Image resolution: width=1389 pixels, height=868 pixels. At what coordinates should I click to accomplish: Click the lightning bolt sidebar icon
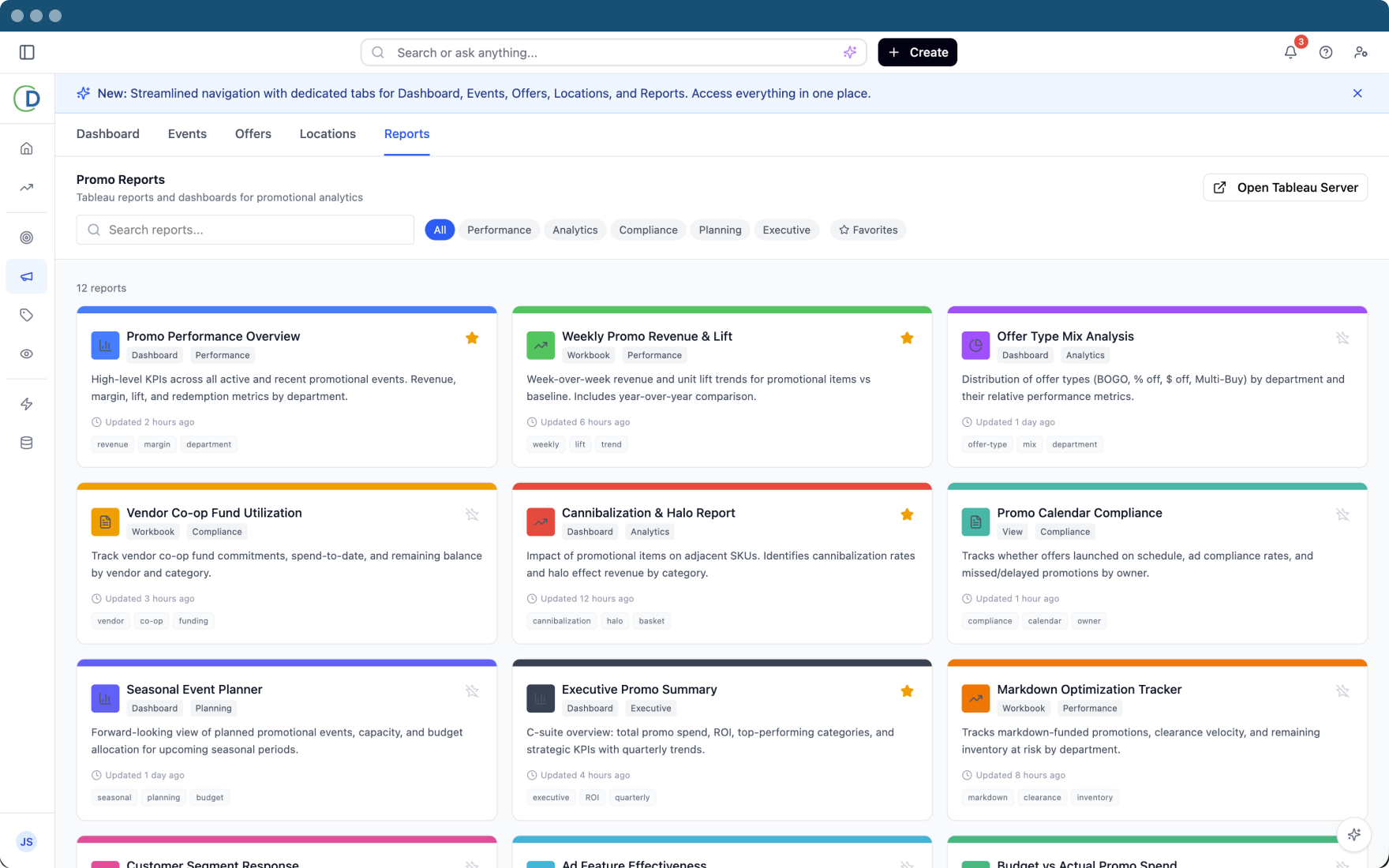coord(27,404)
